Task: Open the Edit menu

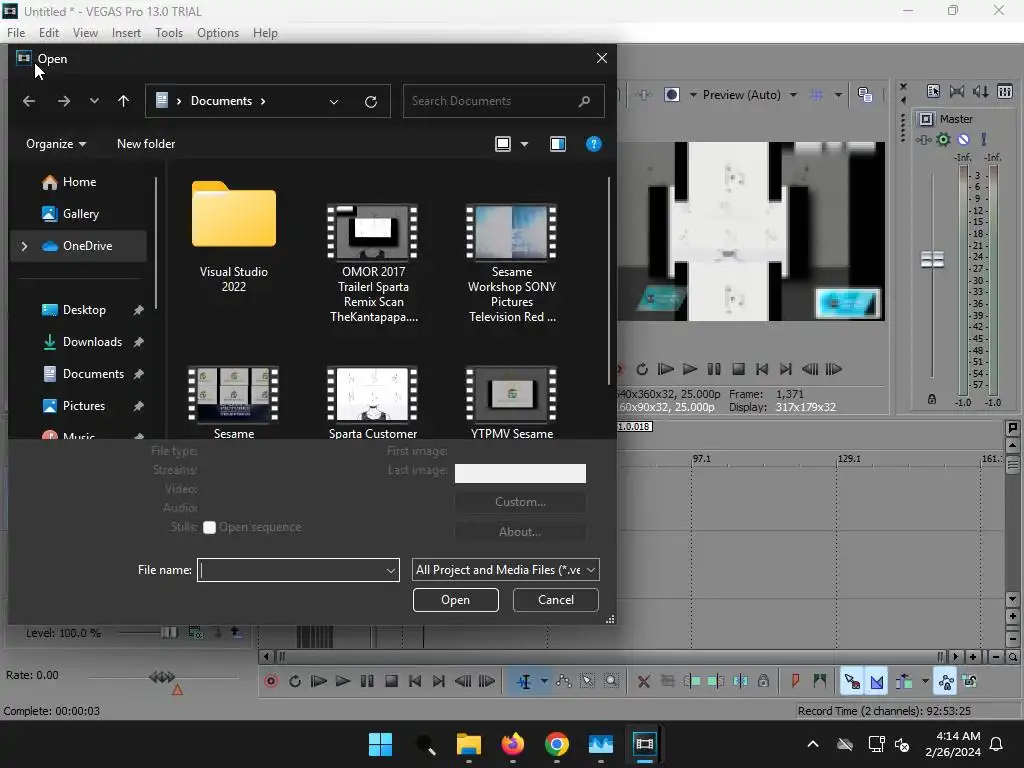Action: pyautogui.click(x=49, y=33)
